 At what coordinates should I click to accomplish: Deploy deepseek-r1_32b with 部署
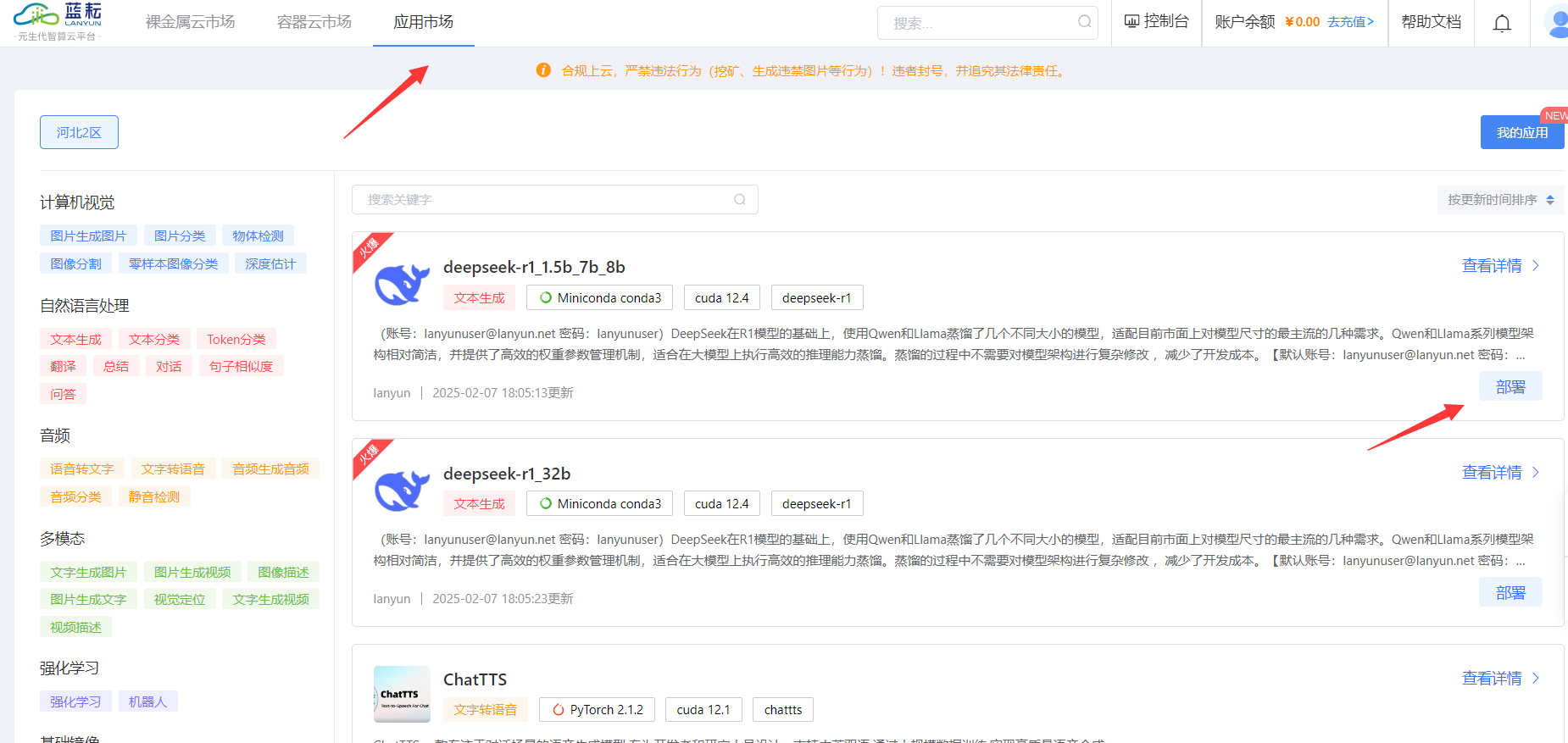point(1510,593)
